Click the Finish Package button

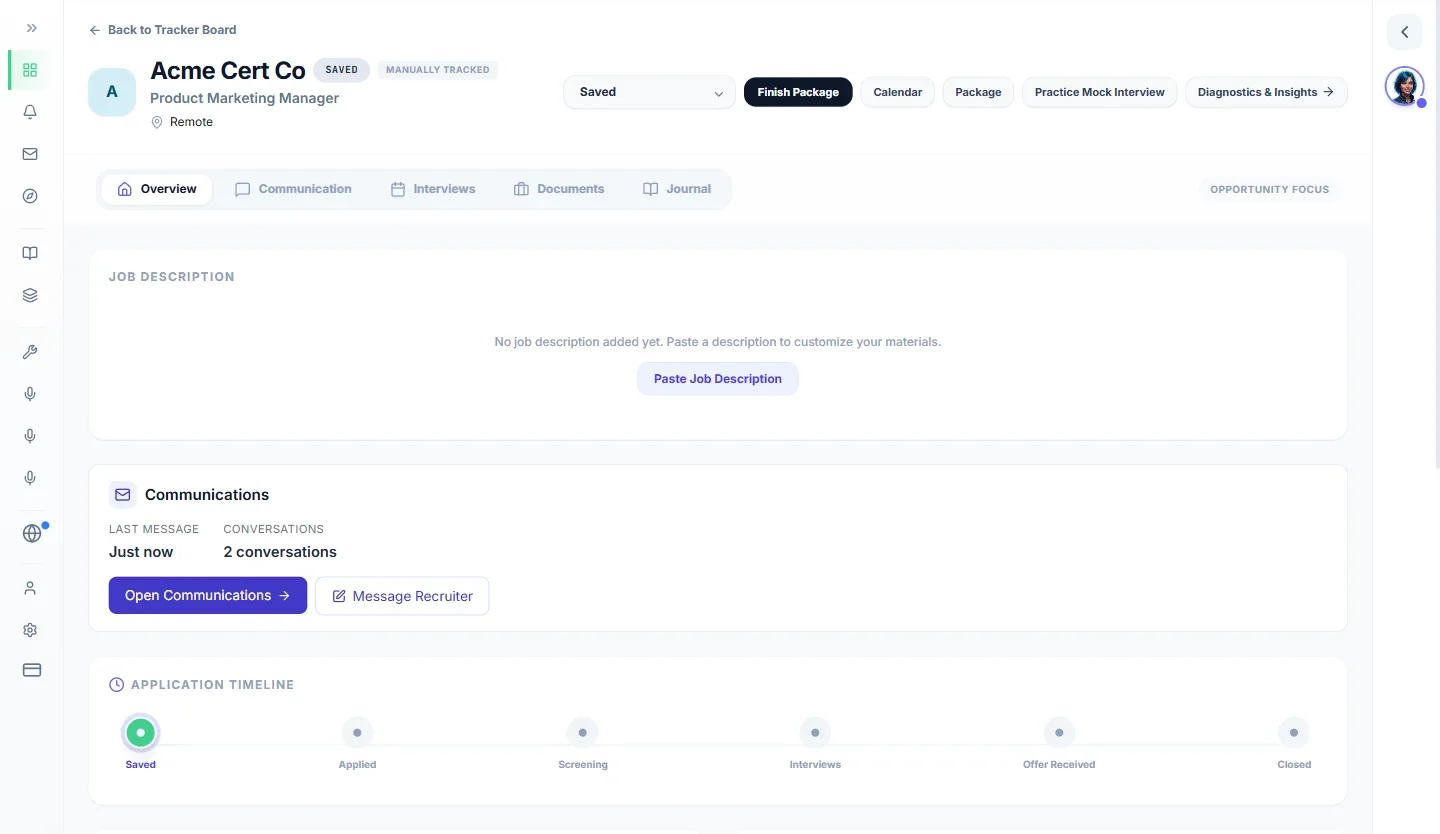tap(798, 92)
